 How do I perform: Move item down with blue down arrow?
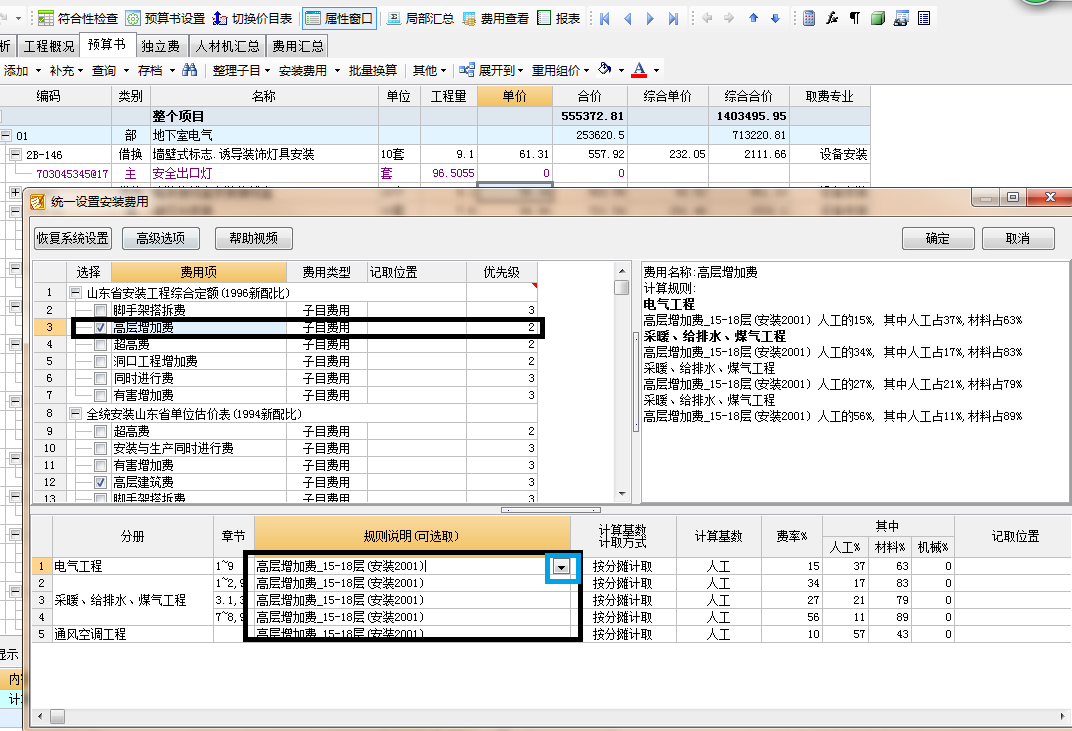point(775,18)
